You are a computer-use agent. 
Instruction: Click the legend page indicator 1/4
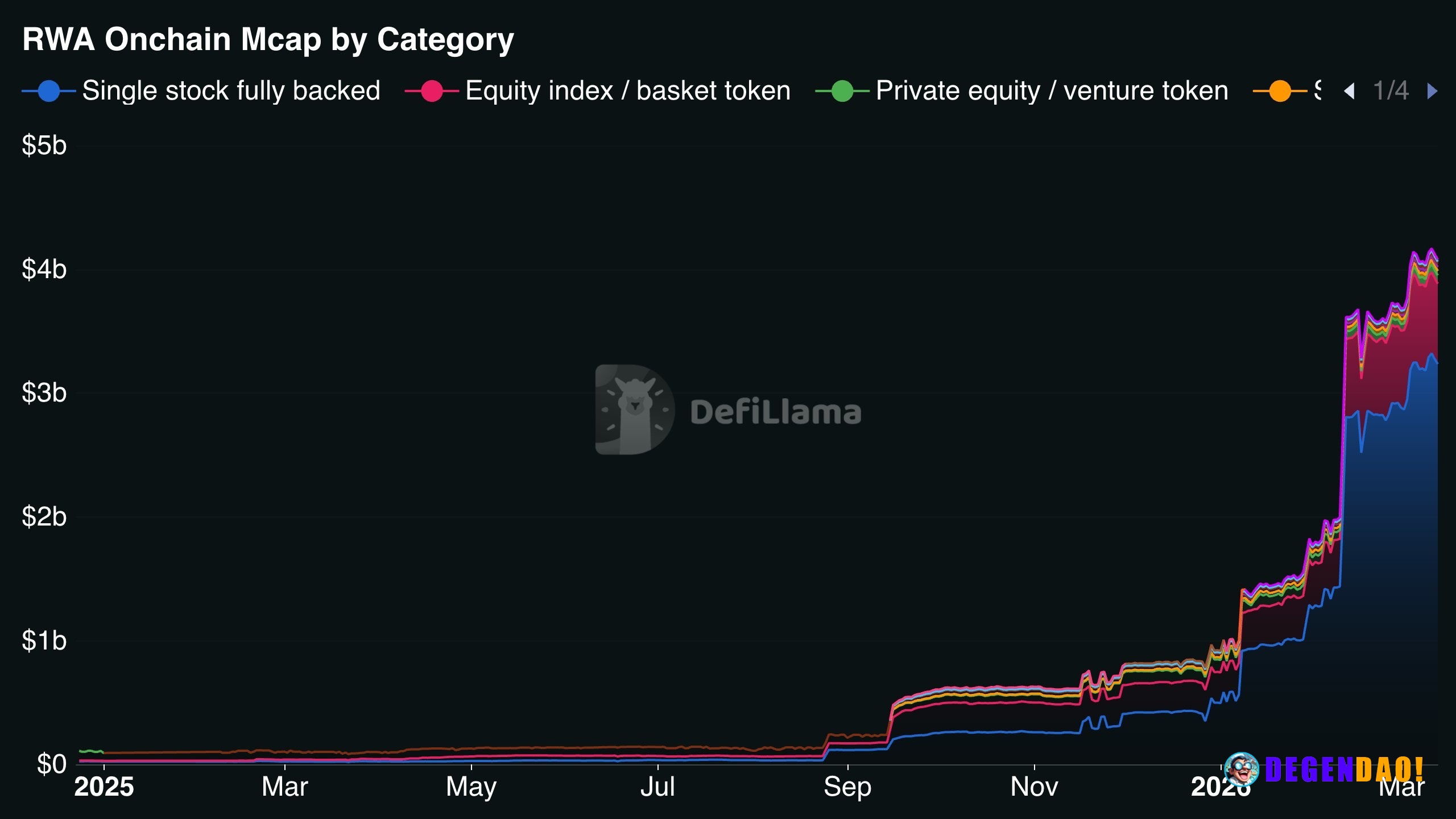click(1391, 91)
